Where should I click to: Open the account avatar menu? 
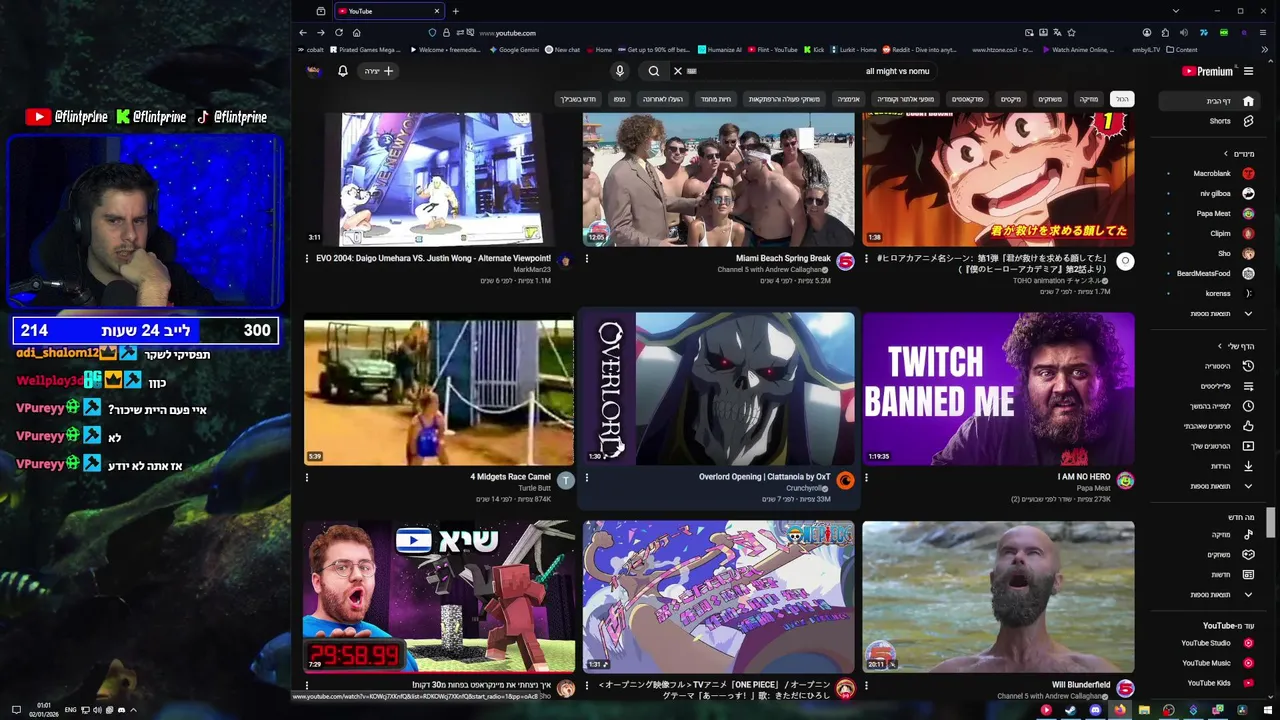click(x=313, y=71)
